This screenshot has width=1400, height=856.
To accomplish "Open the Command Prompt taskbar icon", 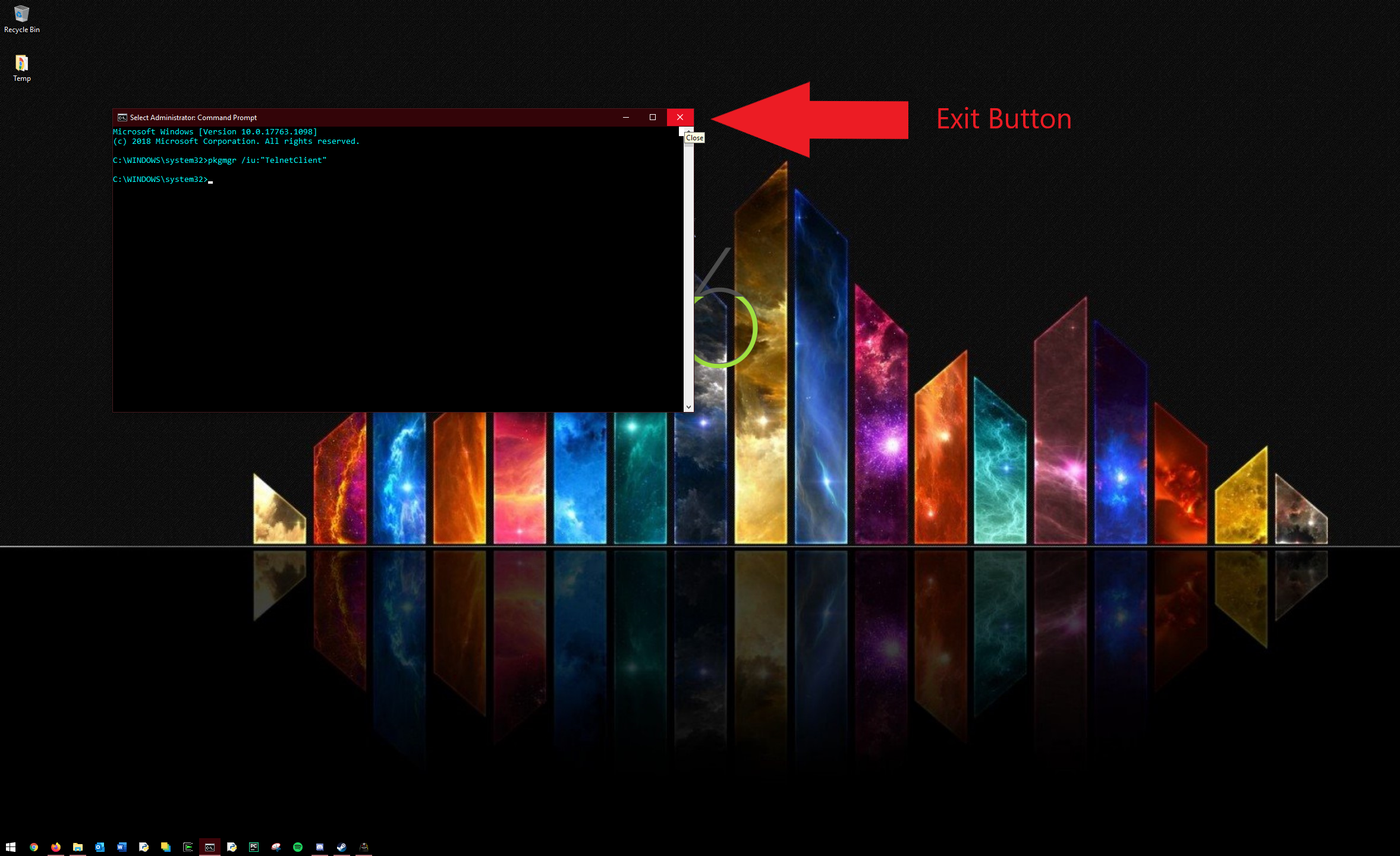I will point(210,847).
